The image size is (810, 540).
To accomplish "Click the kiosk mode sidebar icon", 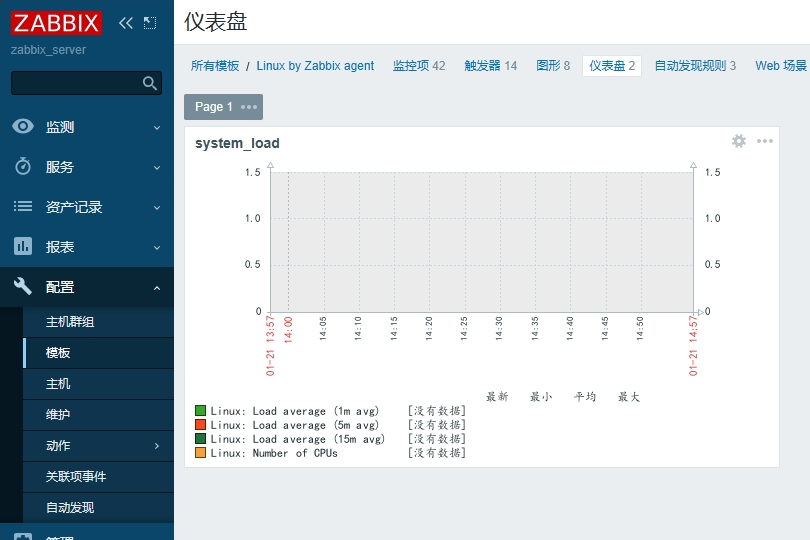I will [150, 22].
